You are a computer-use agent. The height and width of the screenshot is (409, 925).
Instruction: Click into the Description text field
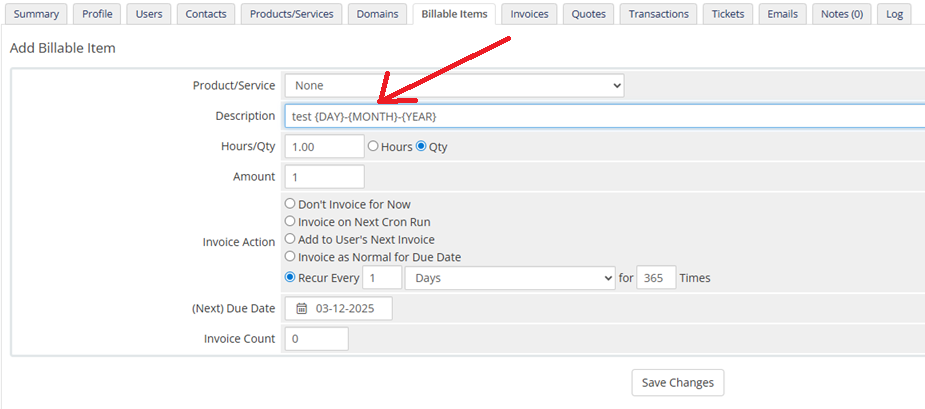600,116
